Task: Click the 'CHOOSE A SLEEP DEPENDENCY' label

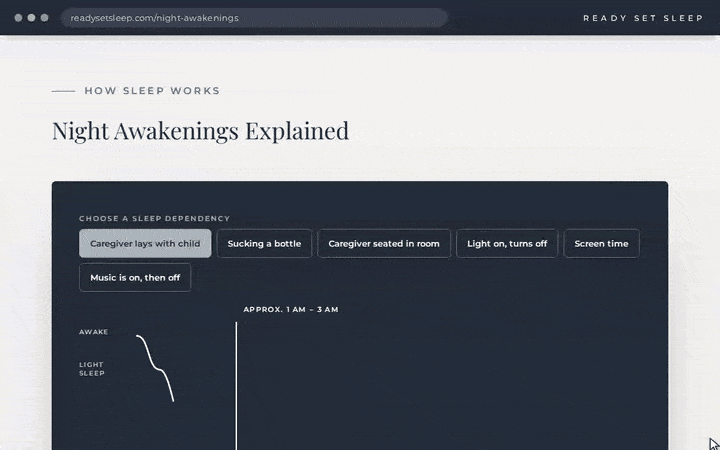Action: tap(154, 219)
